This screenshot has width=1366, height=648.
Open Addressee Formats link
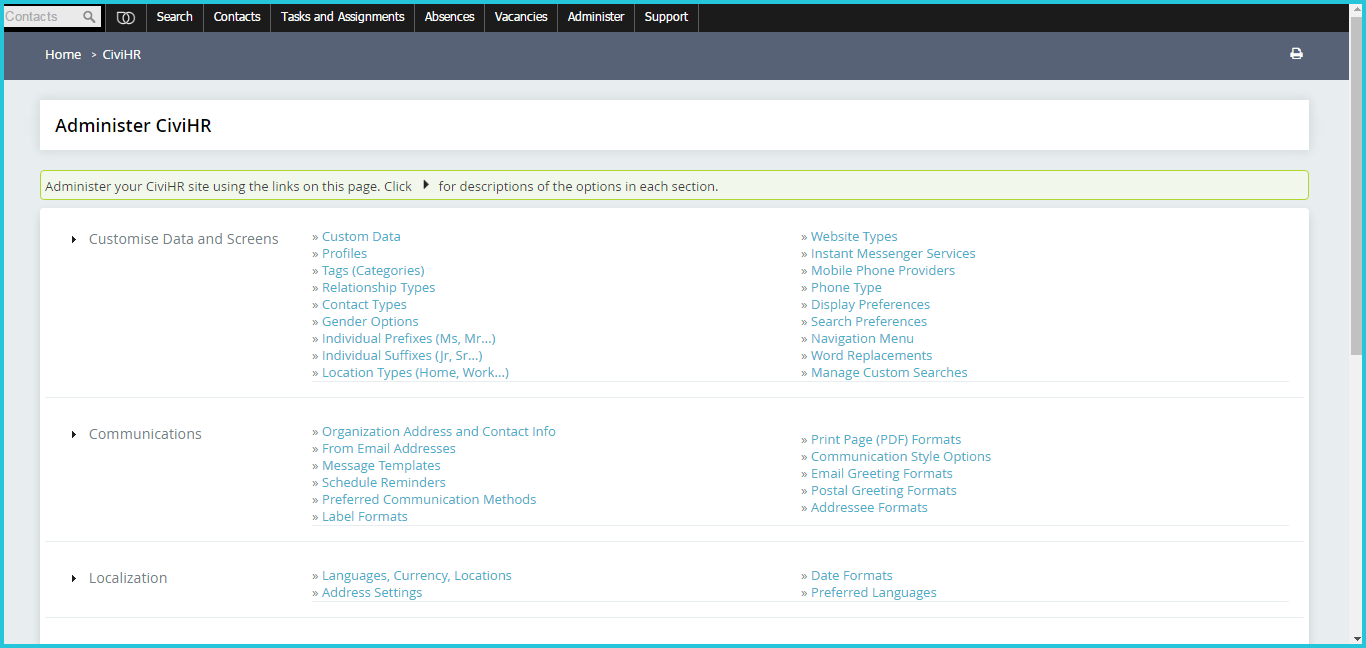[869, 508]
